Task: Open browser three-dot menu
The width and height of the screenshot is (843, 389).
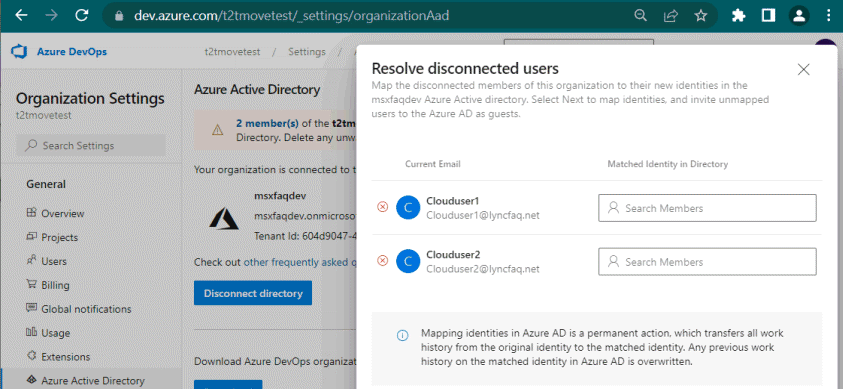Action: point(828,16)
